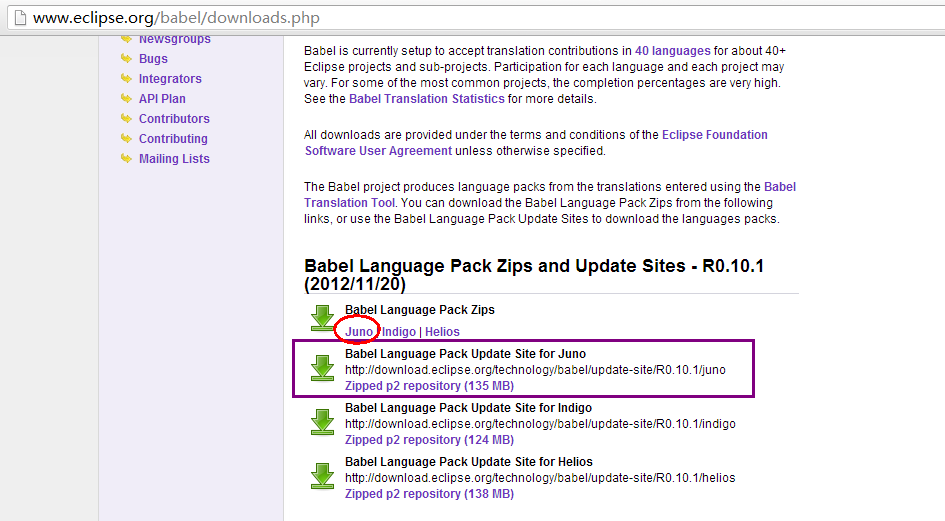Open the Newsgroups sidebar link
Screen dimensions: 945x521
coord(175,40)
